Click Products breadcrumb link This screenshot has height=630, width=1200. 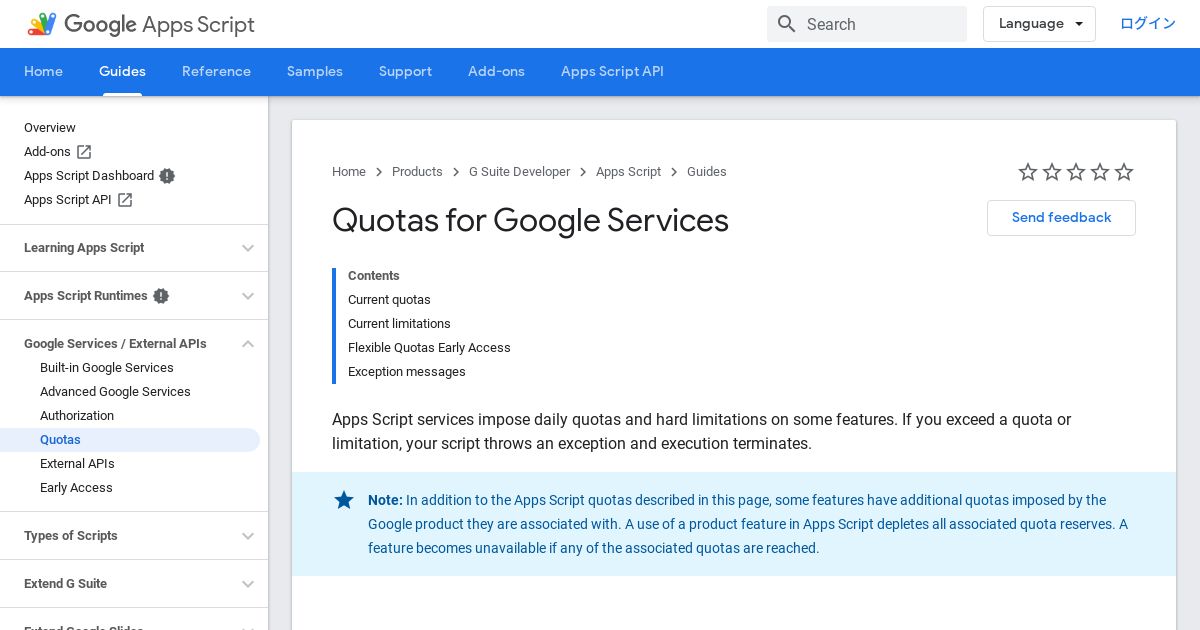click(x=417, y=172)
